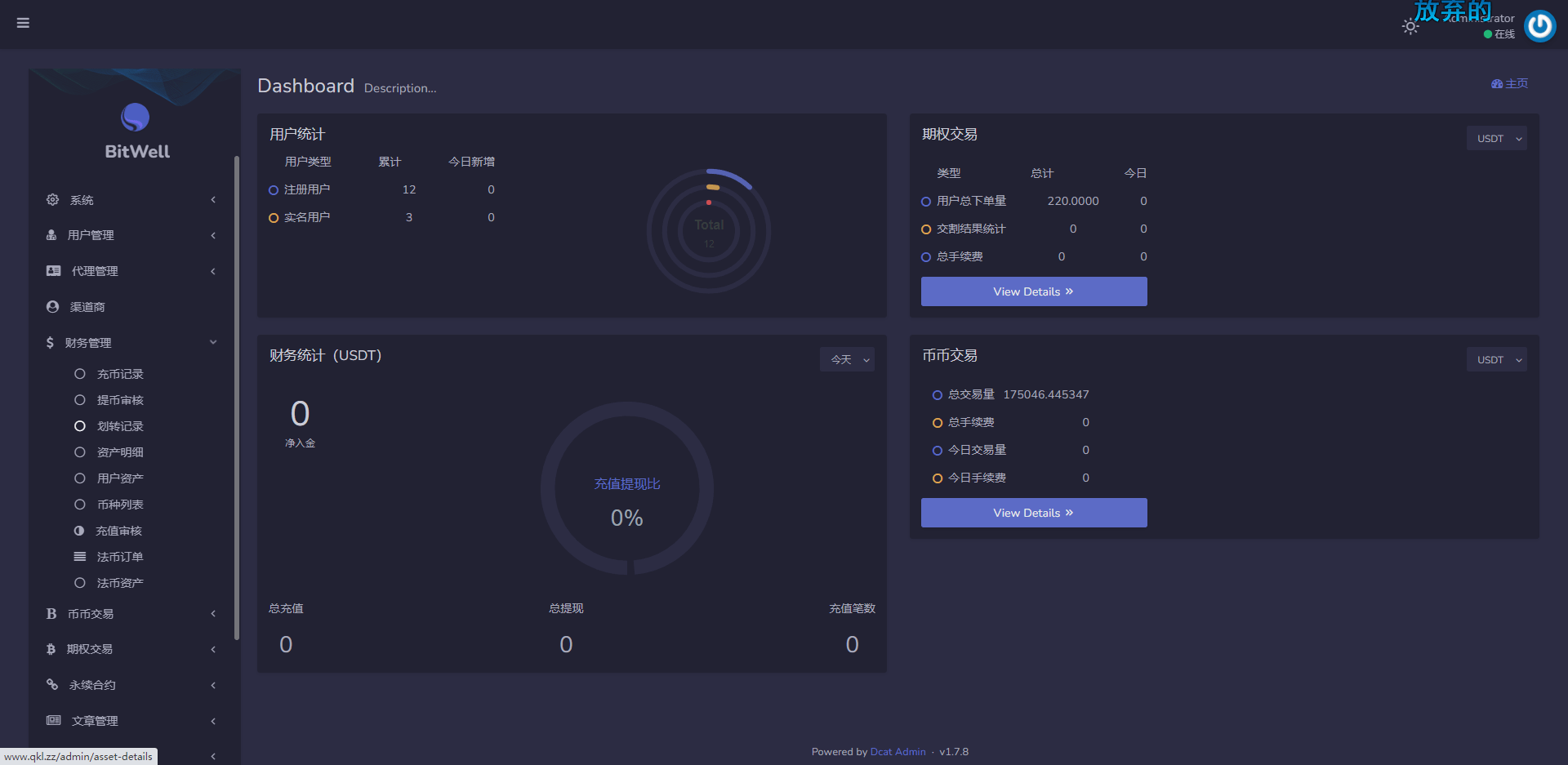Click the sidebar hamburger menu icon
This screenshot has width=1568, height=765.
23,23
